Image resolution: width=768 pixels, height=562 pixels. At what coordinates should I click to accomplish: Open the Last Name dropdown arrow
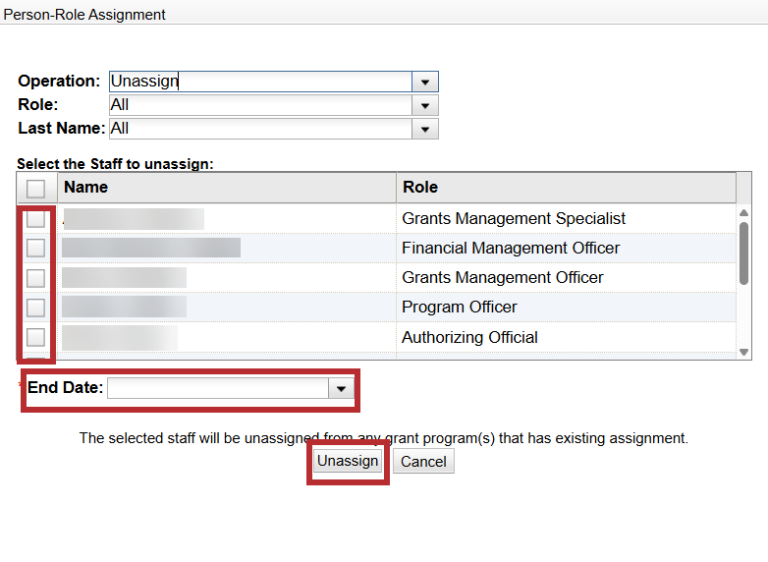pos(426,129)
